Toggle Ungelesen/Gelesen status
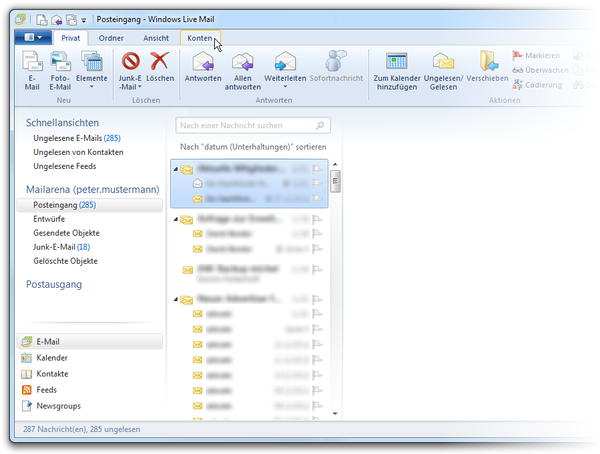The height and width of the screenshot is (454, 600). 443,70
